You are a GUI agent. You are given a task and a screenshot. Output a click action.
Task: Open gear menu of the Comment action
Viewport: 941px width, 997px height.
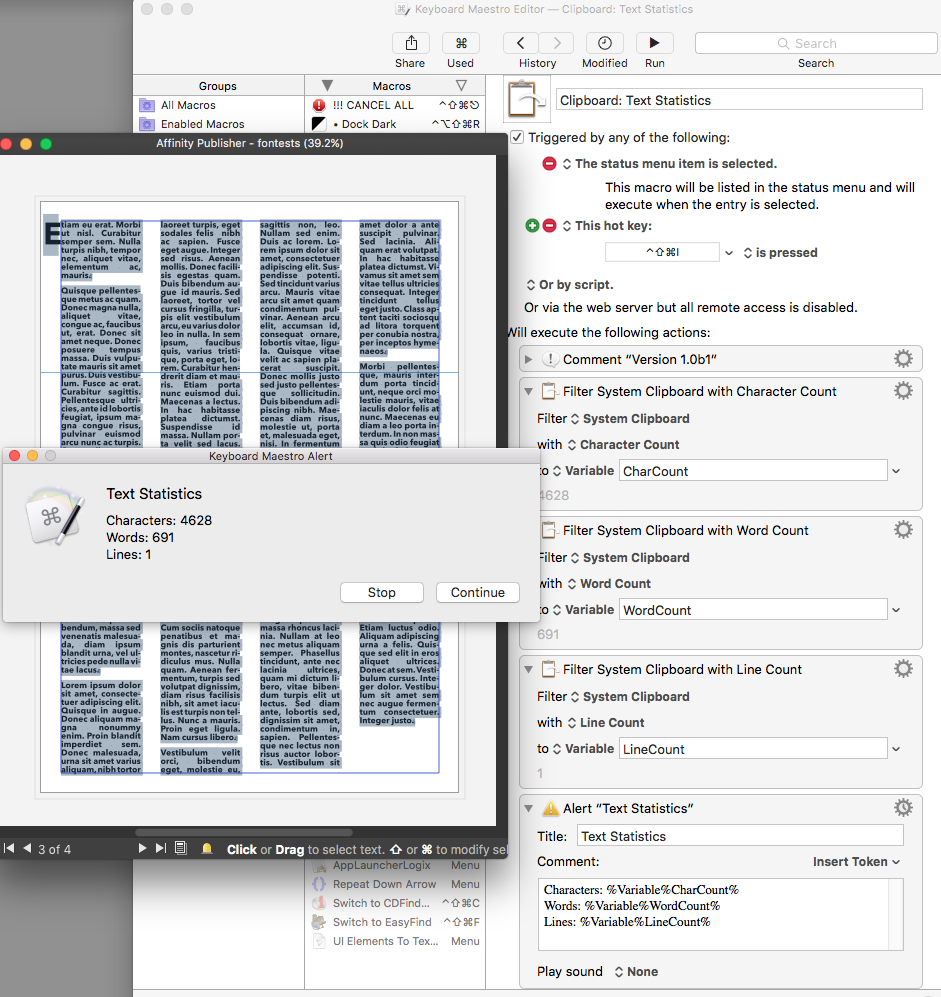903,359
